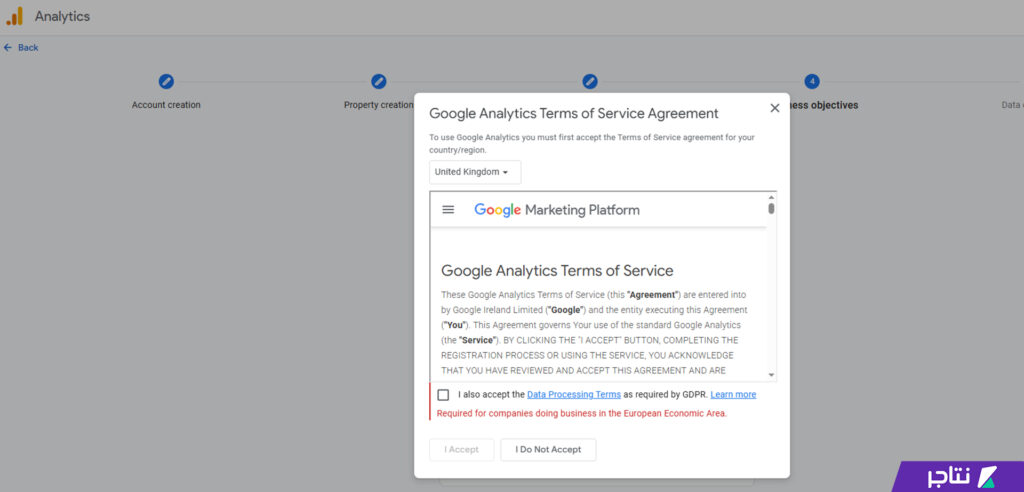1024x492 pixels.
Task: Open the United Kingdom country dropdown
Action: pos(475,172)
